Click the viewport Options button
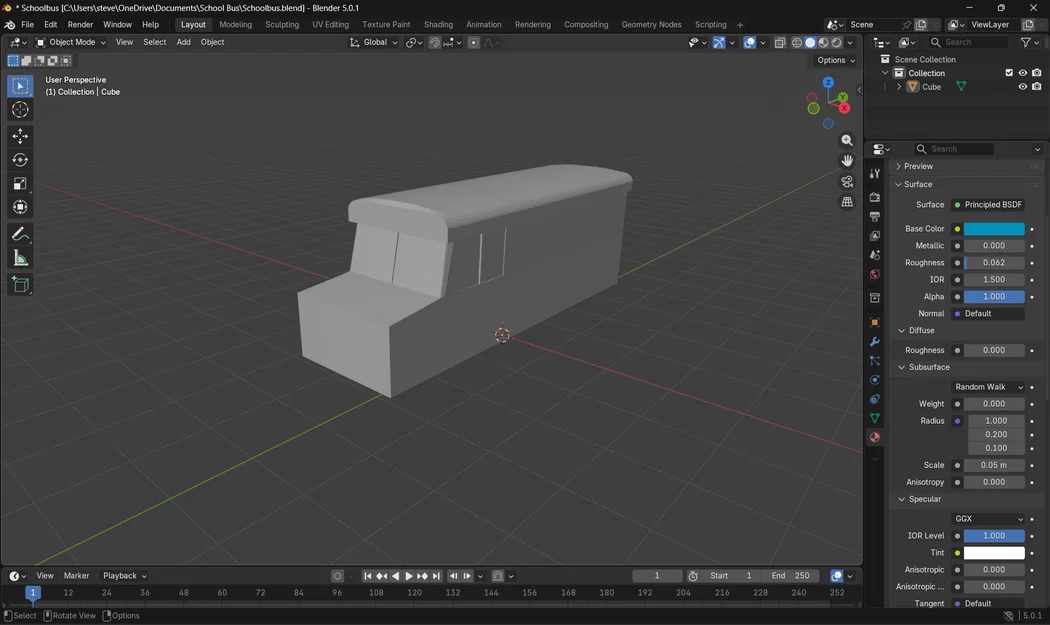This screenshot has width=1050, height=625. (x=835, y=60)
